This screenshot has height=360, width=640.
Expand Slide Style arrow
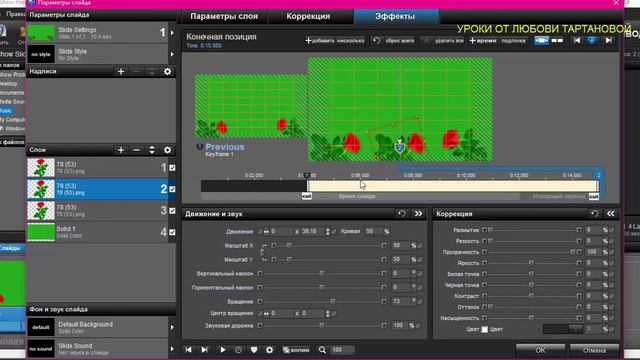(x=172, y=54)
